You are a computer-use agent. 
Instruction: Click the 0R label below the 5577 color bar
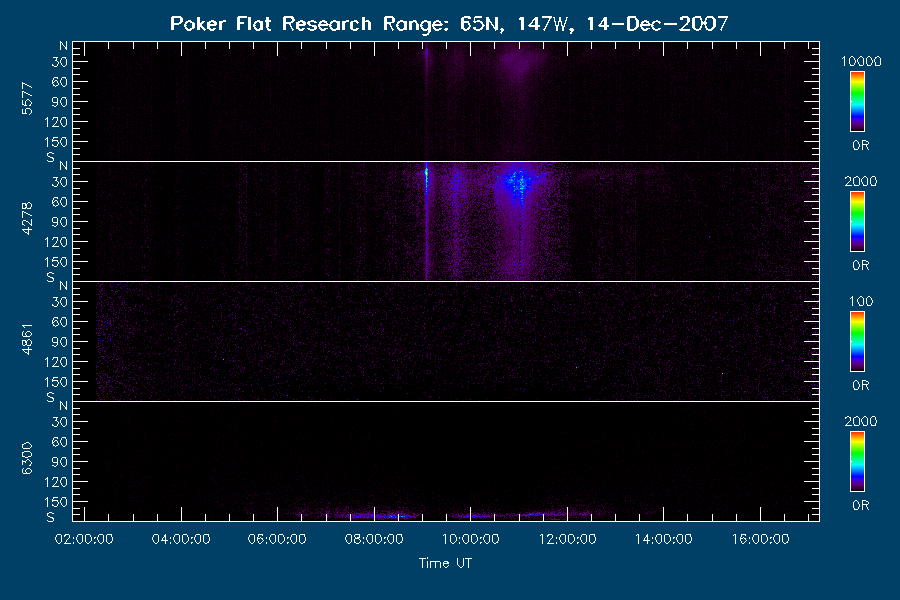tap(860, 146)
